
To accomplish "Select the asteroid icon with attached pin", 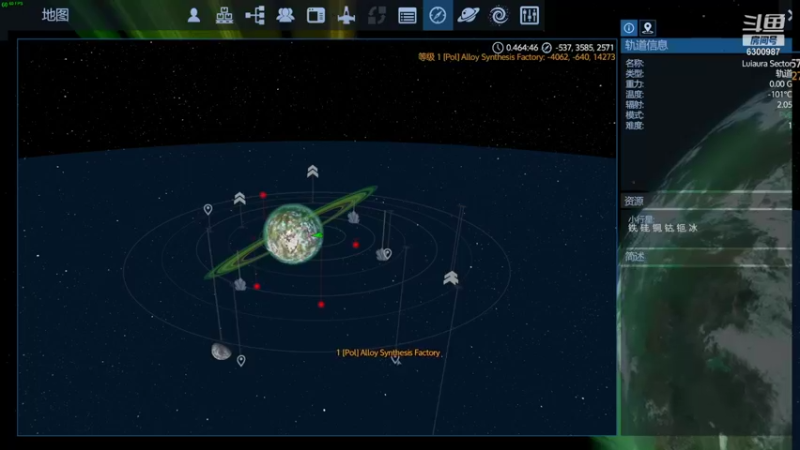I will click(x=382, y=254).
